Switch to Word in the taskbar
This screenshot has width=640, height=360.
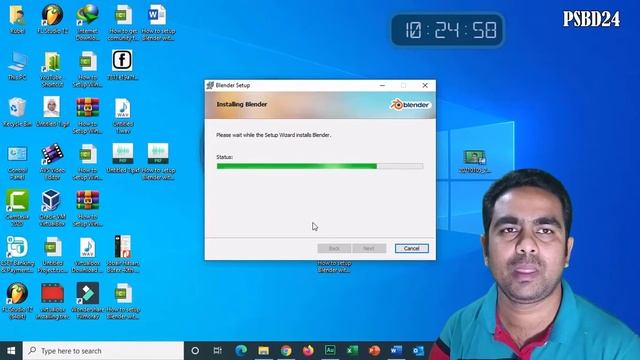click(x=396, y=351)
